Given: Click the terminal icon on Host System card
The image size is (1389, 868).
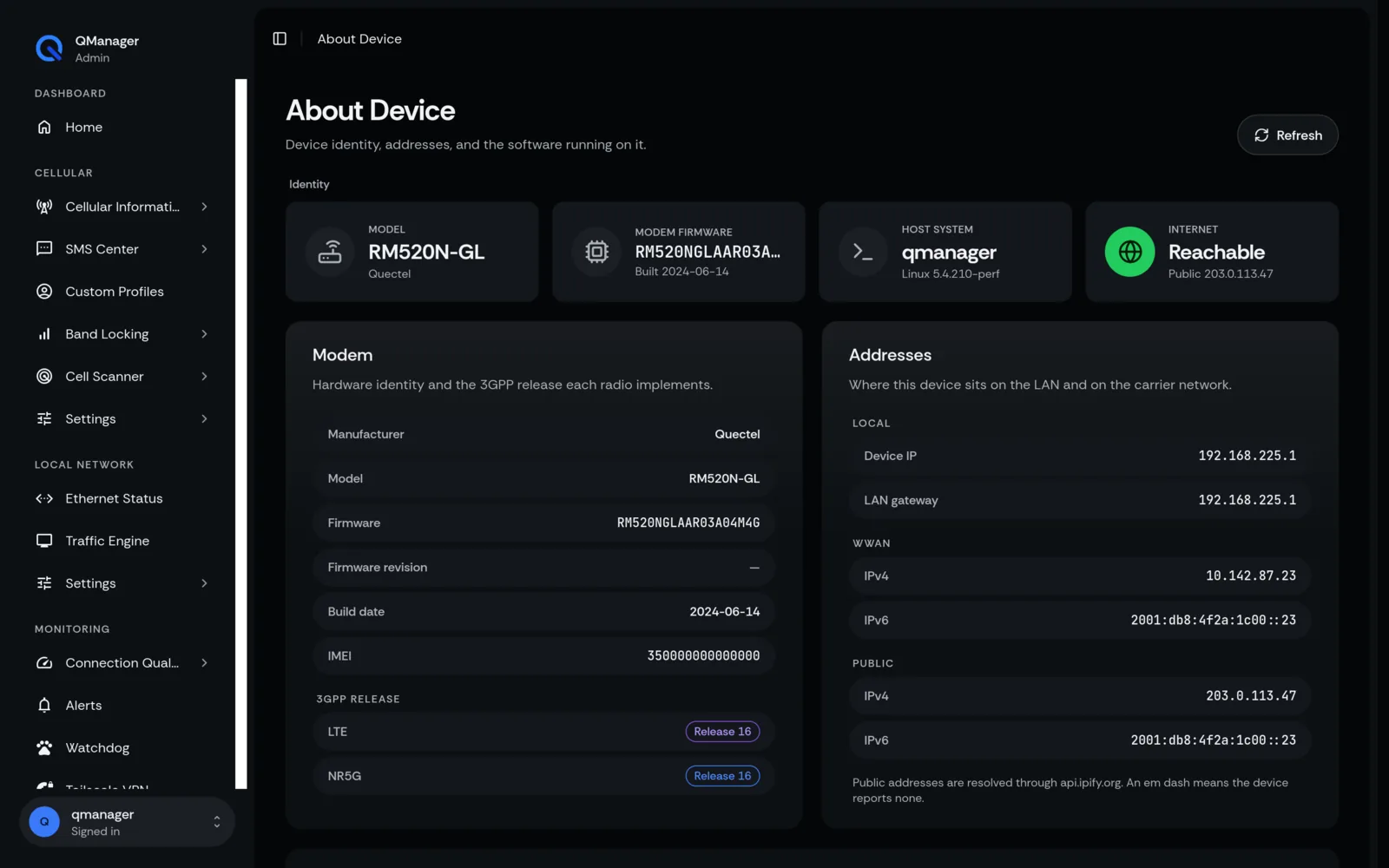Looking at the screenshot, I should tap(863, 252).
